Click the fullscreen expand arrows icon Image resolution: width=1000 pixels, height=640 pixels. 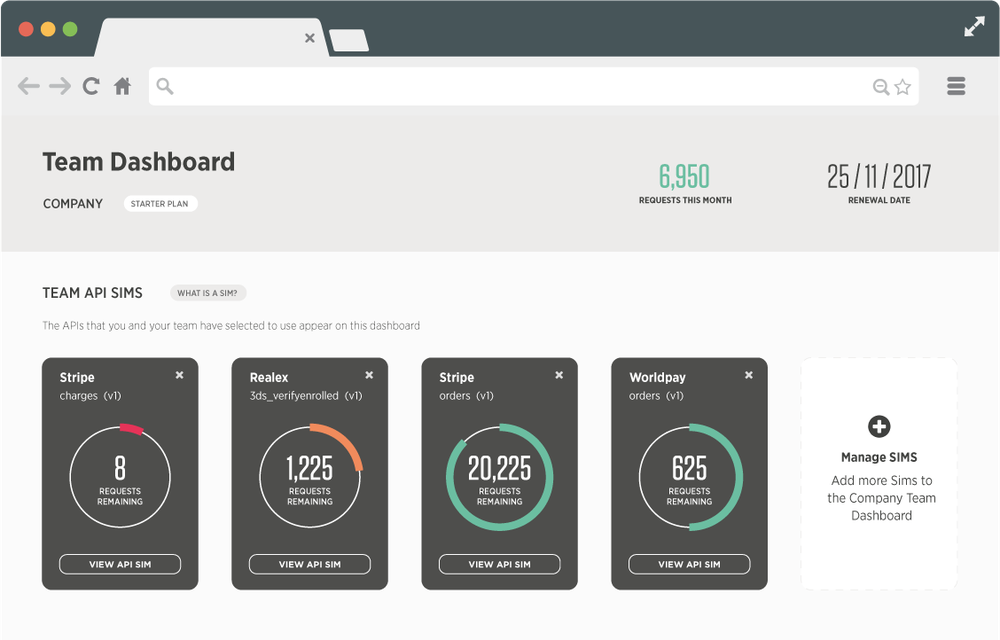[x=974, y=27]
